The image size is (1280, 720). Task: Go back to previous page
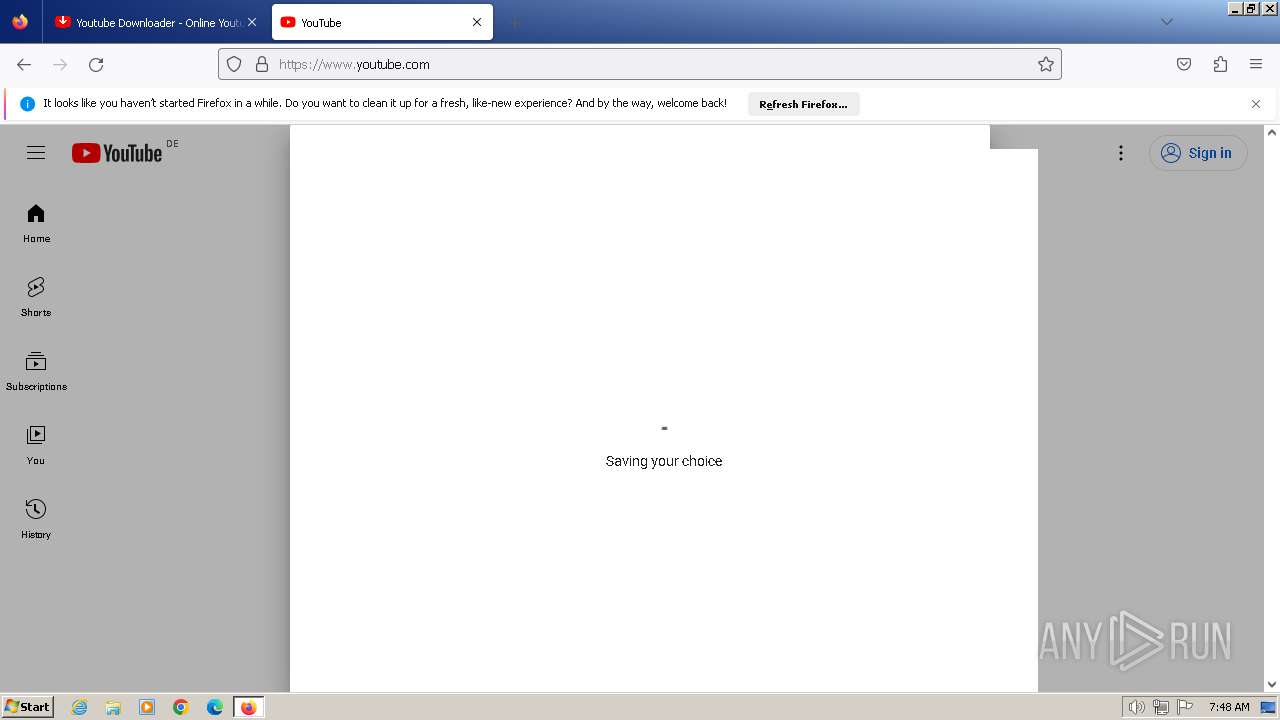coord(24,64)
